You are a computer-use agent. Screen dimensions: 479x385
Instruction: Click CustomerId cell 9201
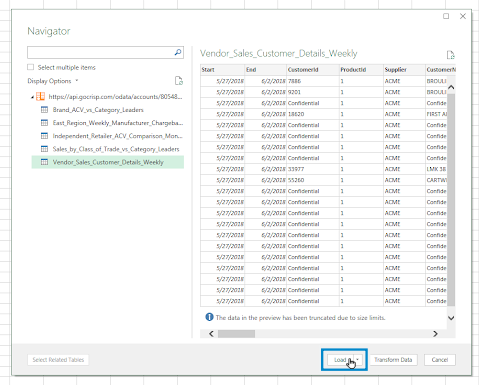point(313,92)
